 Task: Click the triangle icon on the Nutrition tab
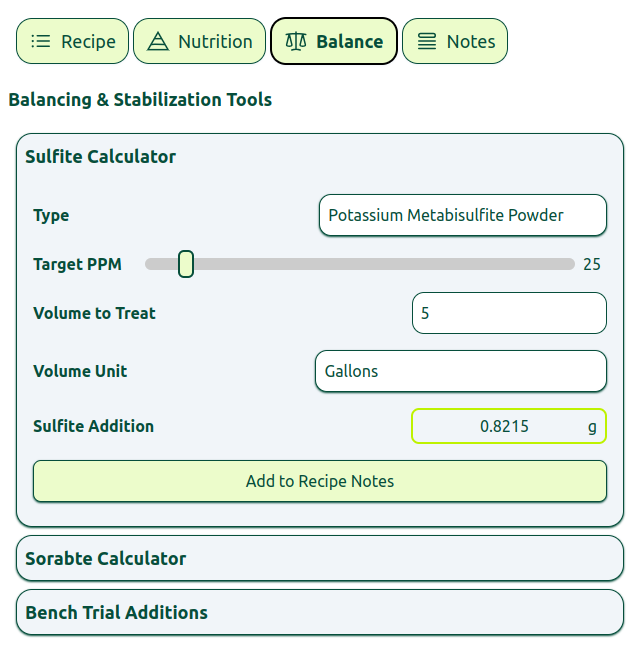158,42
